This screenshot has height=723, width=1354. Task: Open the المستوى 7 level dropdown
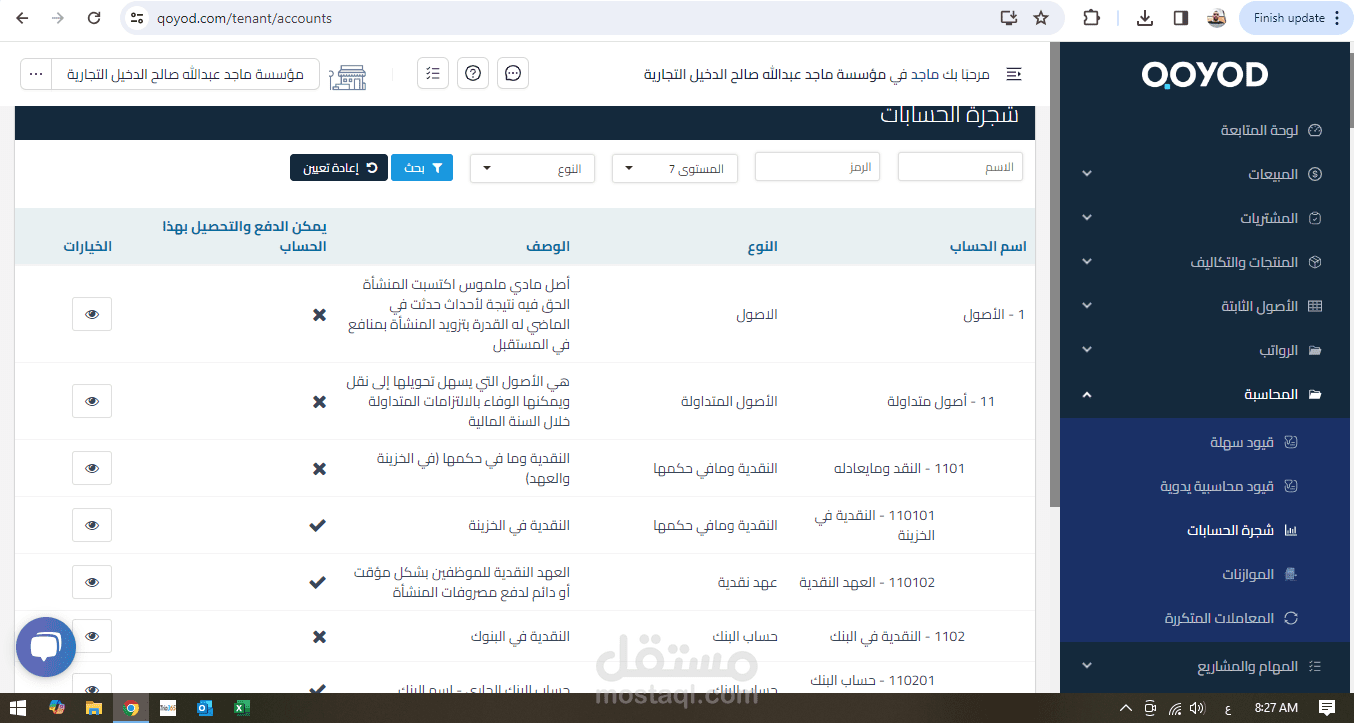click(x=675, y=168)
